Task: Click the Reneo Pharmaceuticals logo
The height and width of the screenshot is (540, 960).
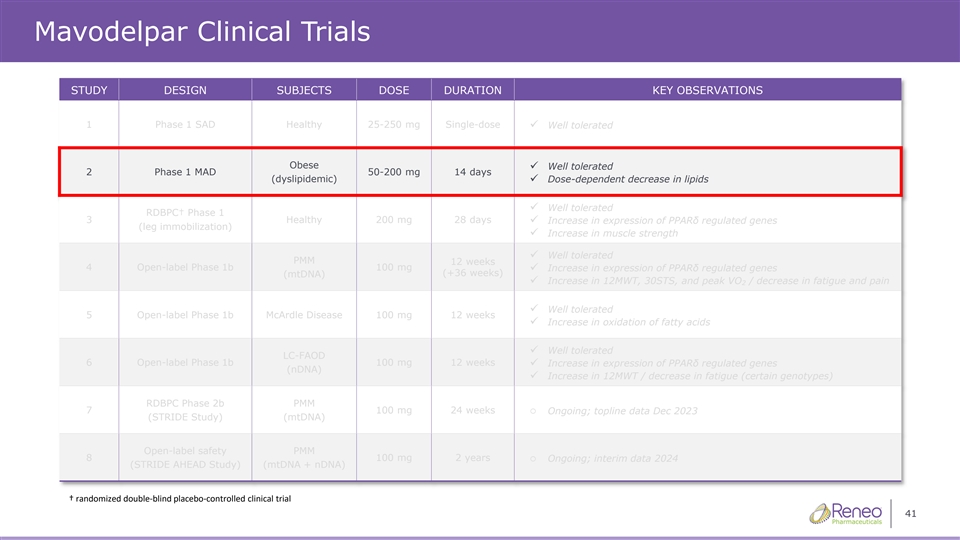Action: (846, 514)
